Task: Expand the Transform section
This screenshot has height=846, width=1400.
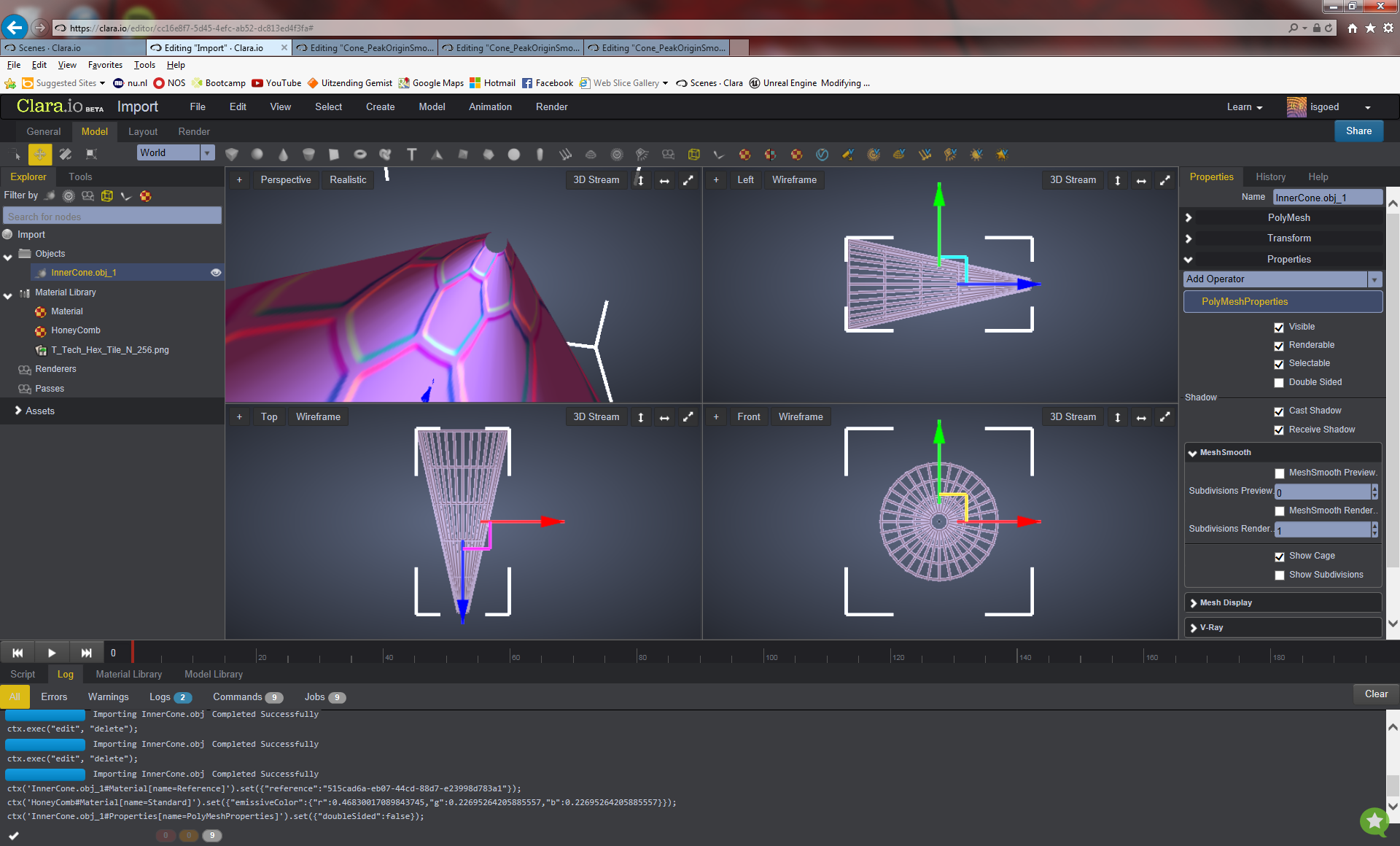Action: (1189, 238)
